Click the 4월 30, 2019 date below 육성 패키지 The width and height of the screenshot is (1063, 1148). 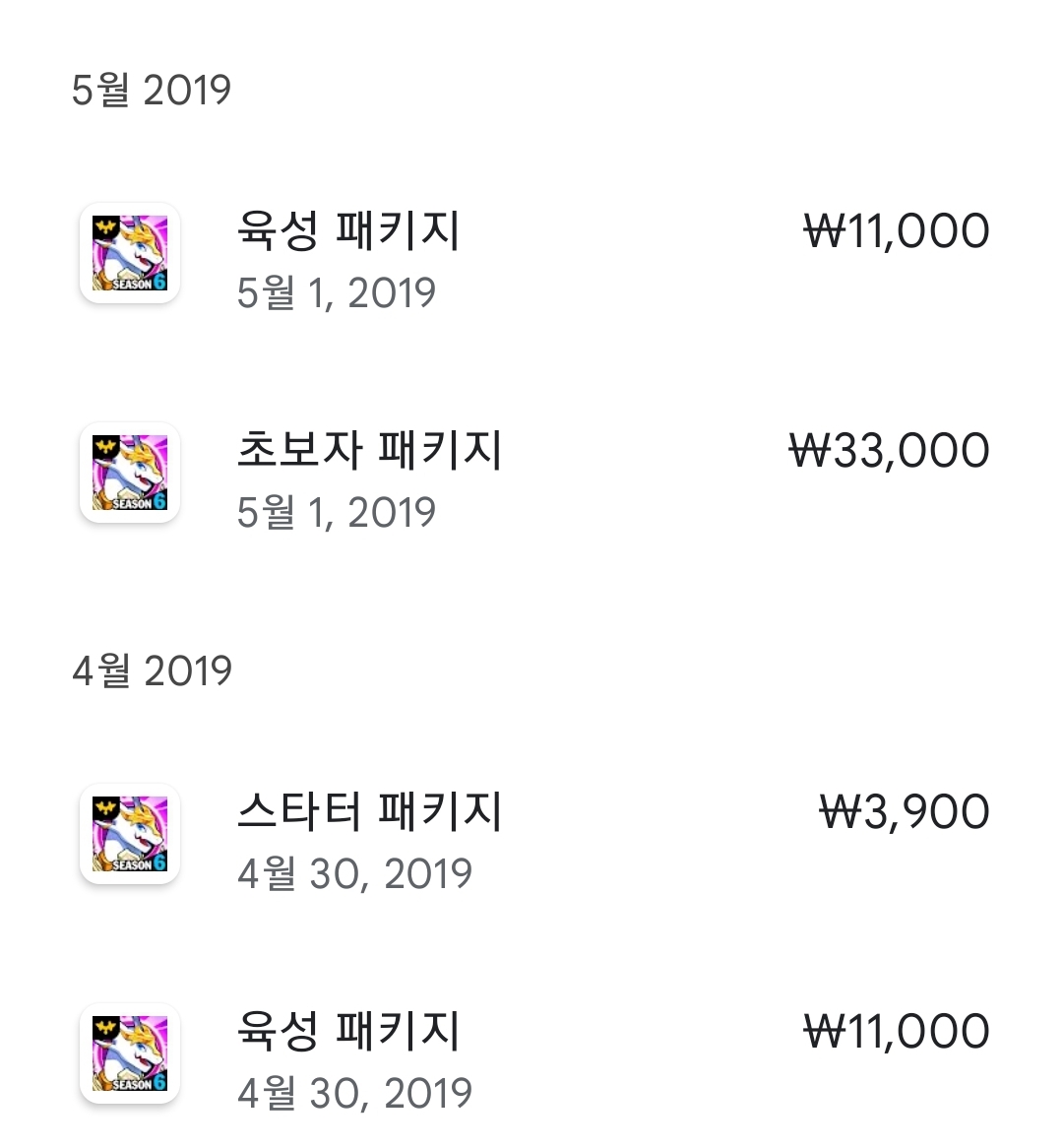[354, 1093]
